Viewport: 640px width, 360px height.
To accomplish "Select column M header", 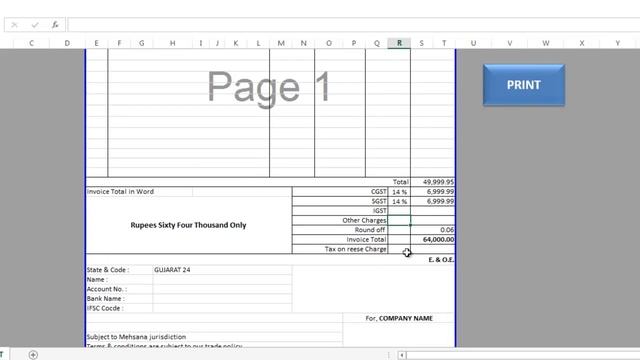I will [281, 43].
